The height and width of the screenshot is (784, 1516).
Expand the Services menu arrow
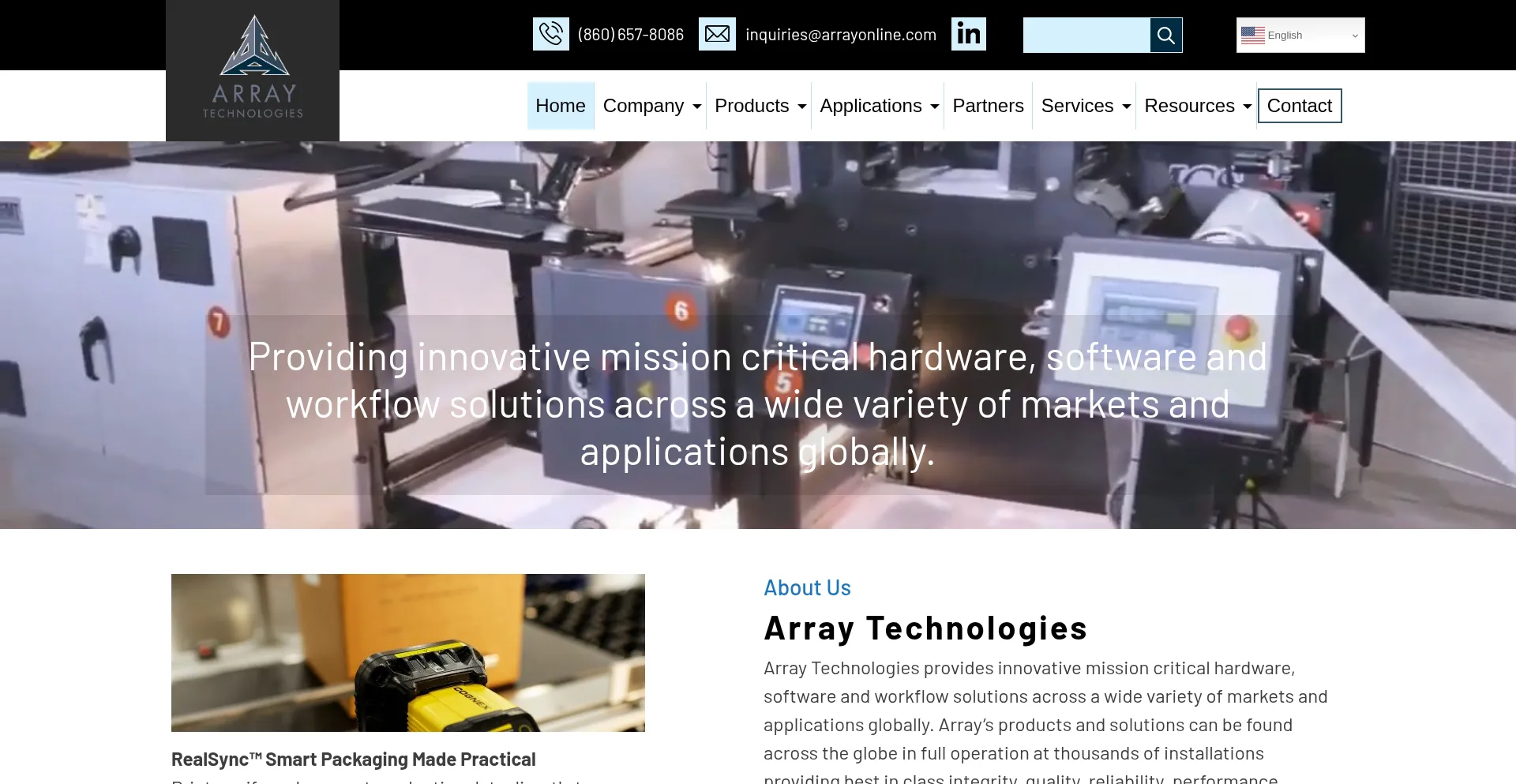(1126, 107)
